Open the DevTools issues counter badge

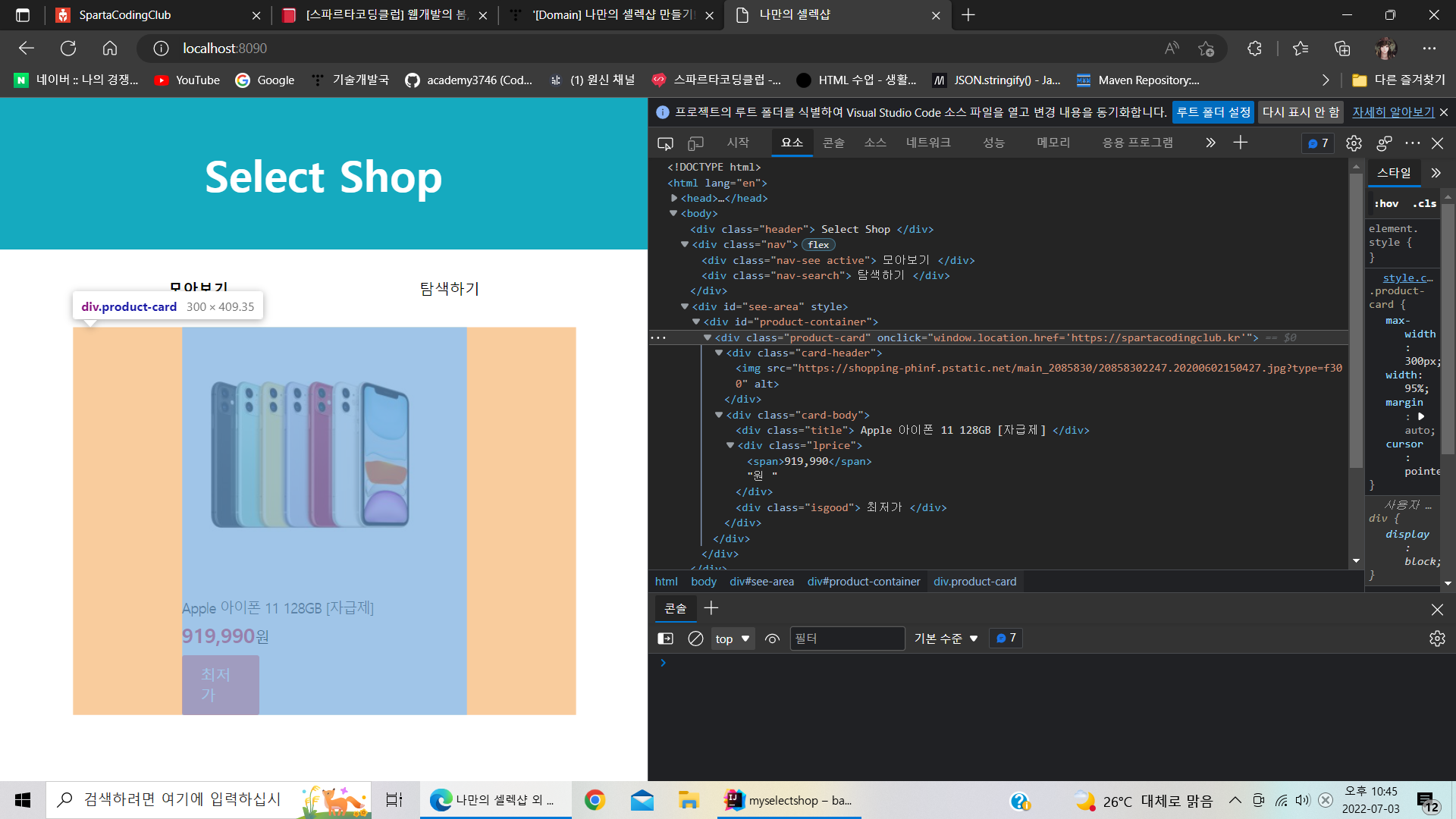pyautogui.click(x=1318, y=143)
